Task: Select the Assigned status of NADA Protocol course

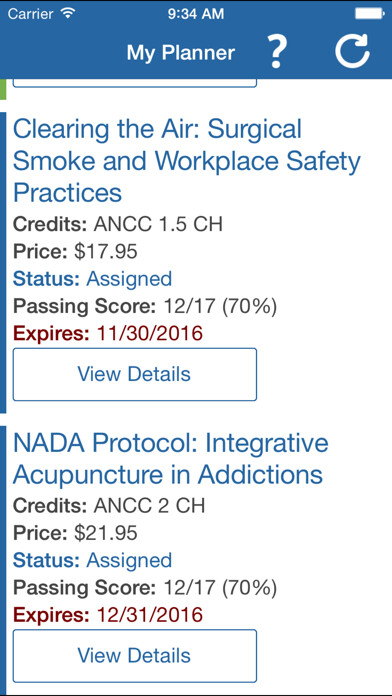Action: (129, 560)
